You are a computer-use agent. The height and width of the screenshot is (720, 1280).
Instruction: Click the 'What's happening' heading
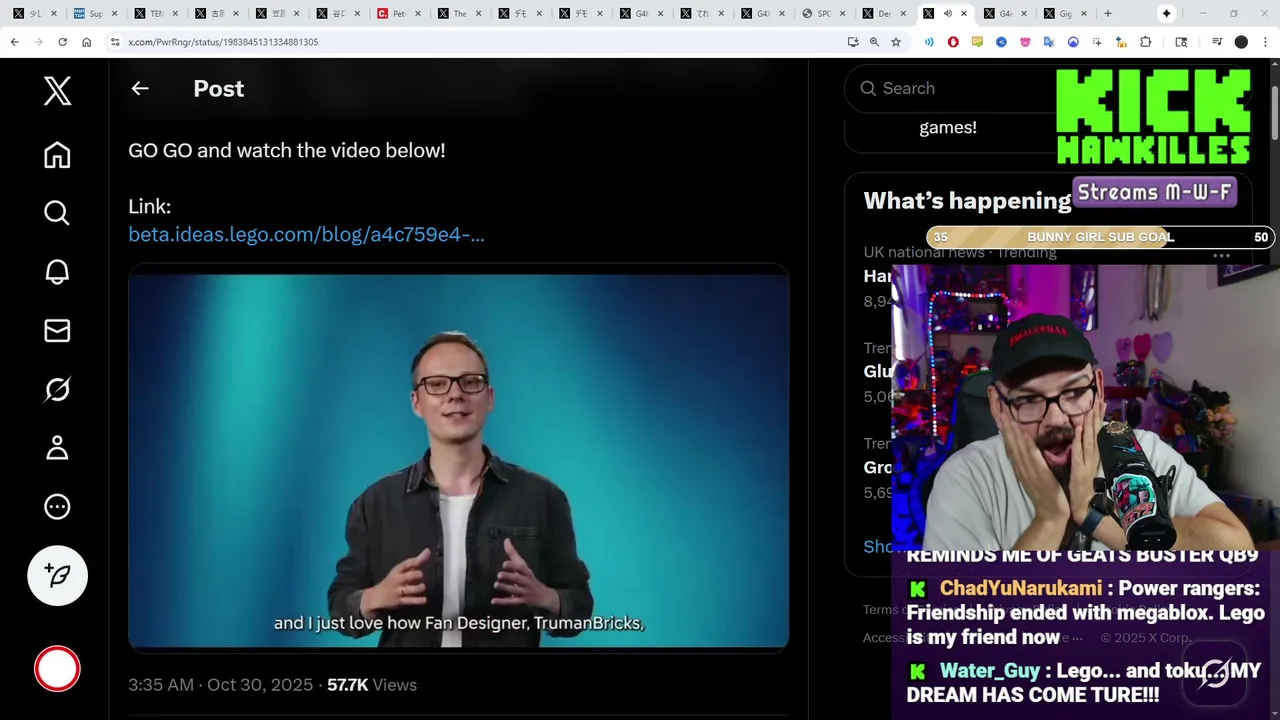coord(967,200)
